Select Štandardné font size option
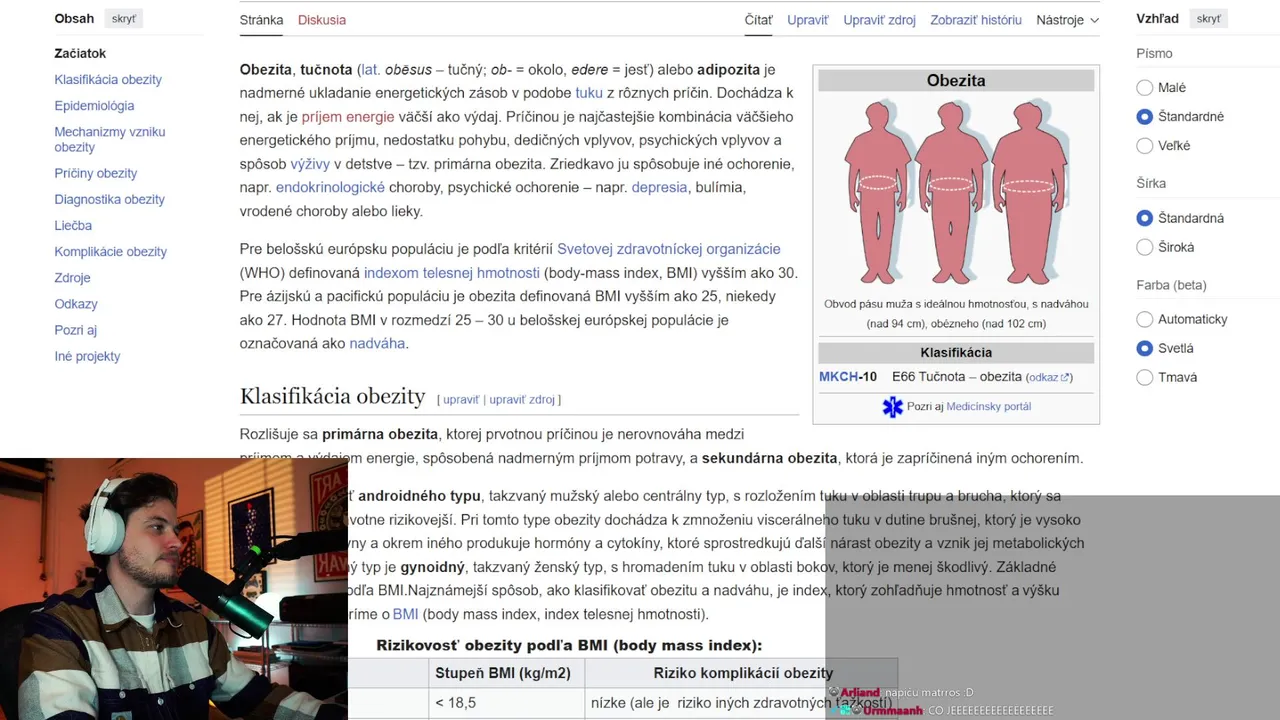Screen dimensions: 1280x720 coord(1145,117)
